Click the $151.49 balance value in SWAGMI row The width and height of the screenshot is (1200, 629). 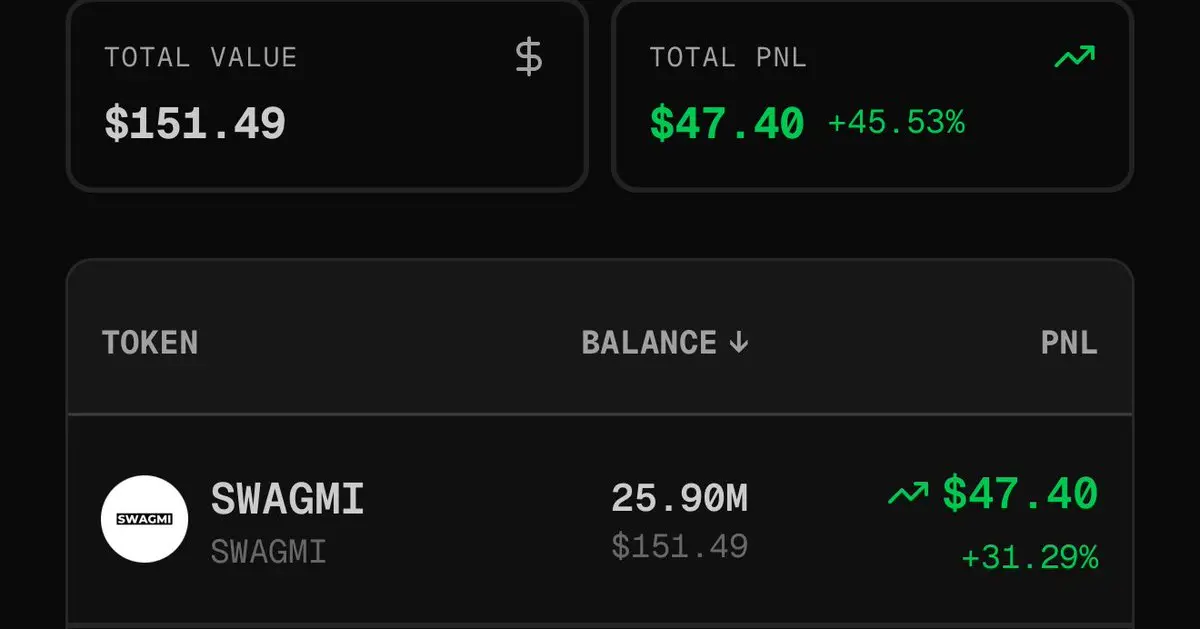click(x=679, y=546)
